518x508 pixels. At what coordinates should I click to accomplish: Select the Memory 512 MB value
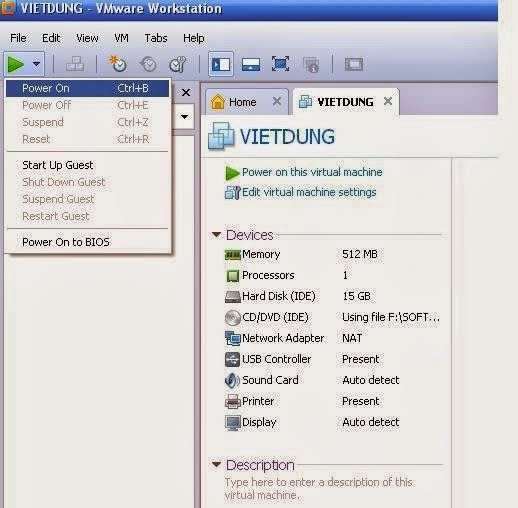tap(360, 254)
